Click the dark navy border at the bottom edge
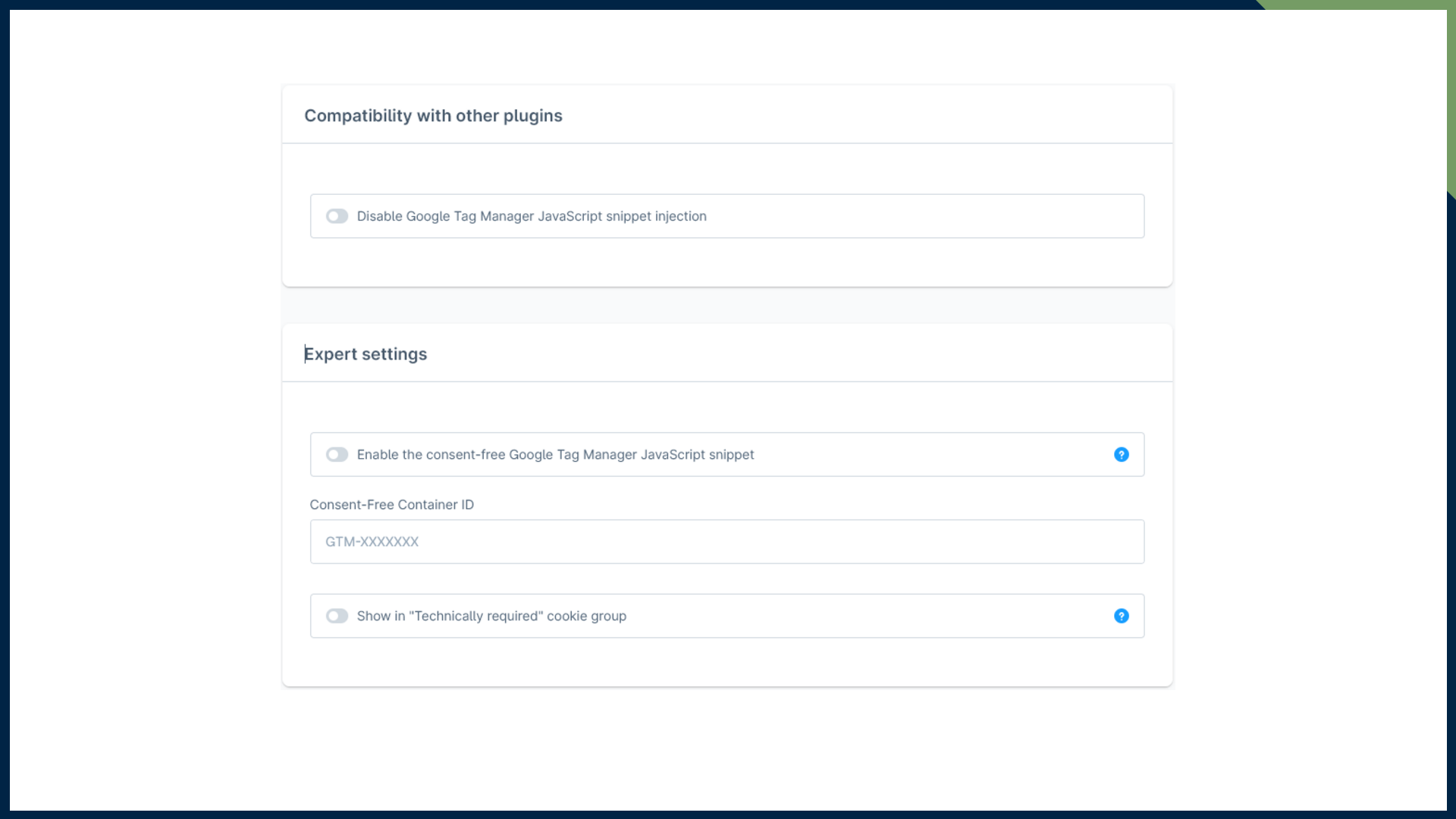 (726, 815)
